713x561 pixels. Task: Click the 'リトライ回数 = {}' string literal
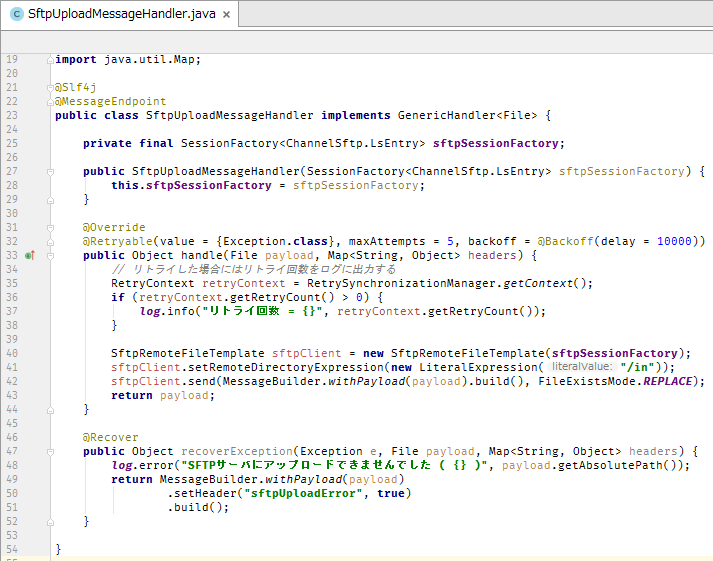click(x=262, y=311)
